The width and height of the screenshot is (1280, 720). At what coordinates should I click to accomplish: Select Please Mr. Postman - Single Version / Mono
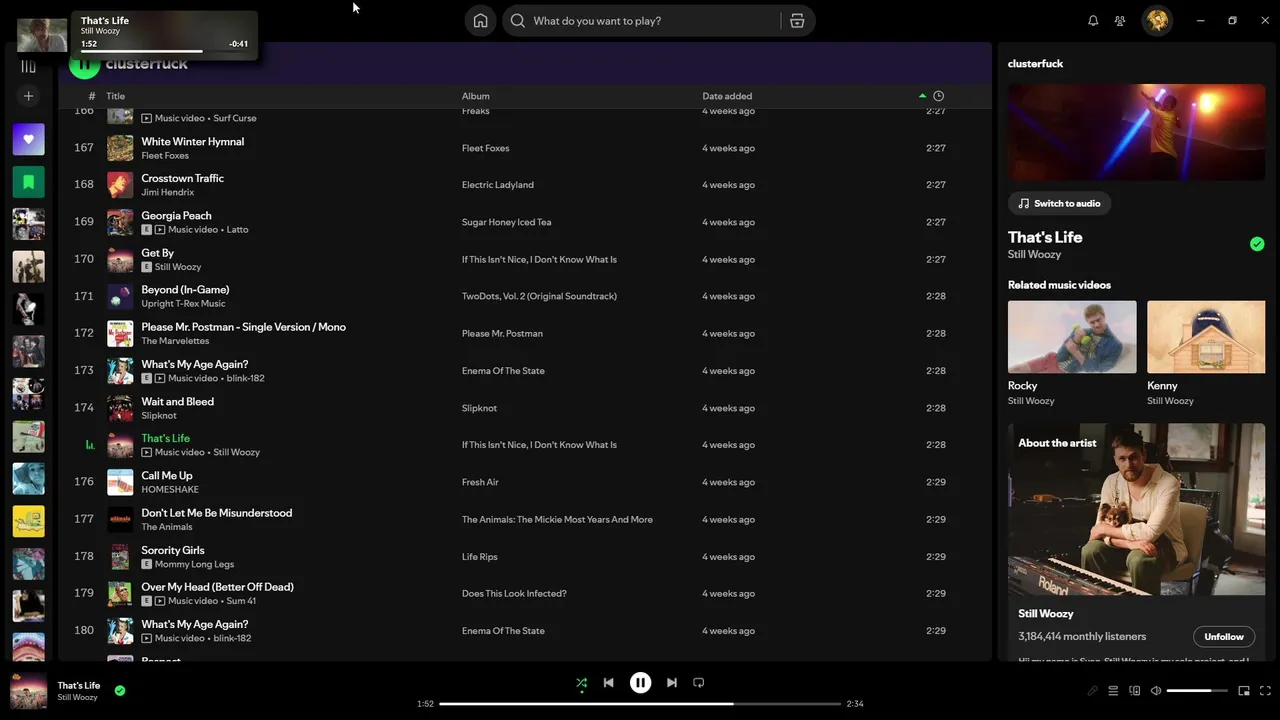point(243,327)
